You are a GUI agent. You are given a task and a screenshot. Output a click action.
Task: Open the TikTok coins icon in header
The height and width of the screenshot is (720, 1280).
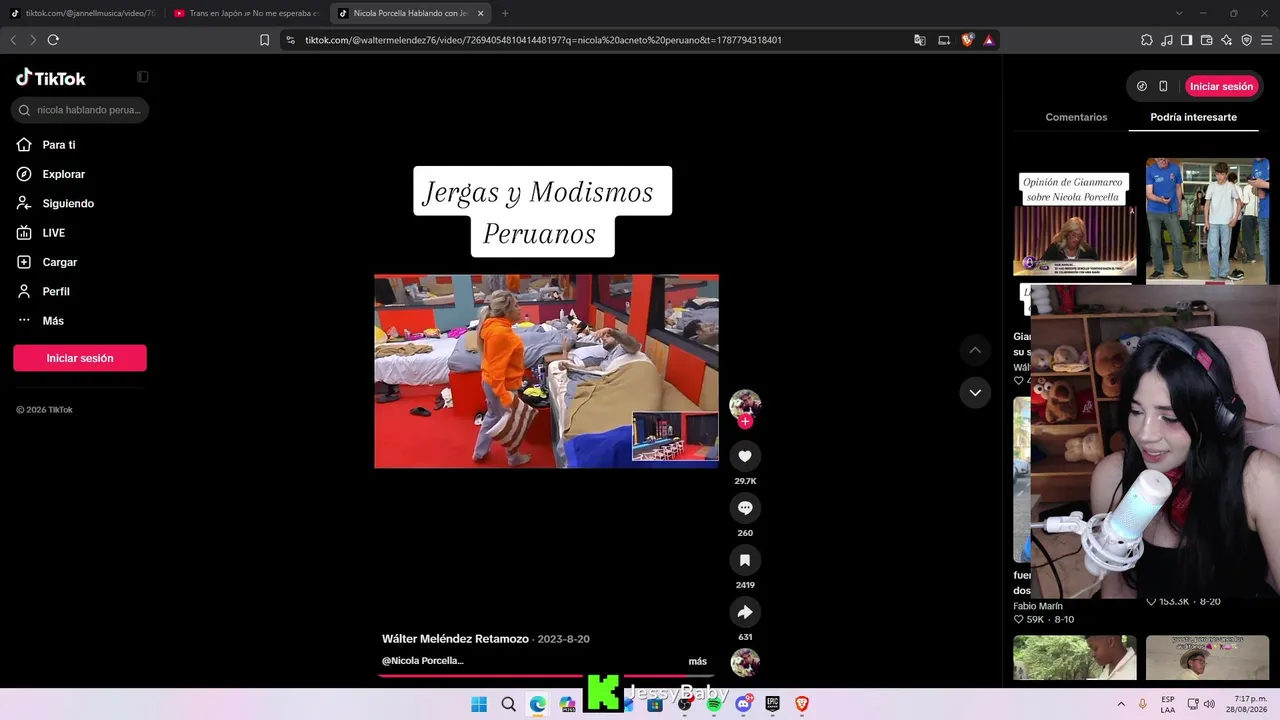[x=1142, y=86]
